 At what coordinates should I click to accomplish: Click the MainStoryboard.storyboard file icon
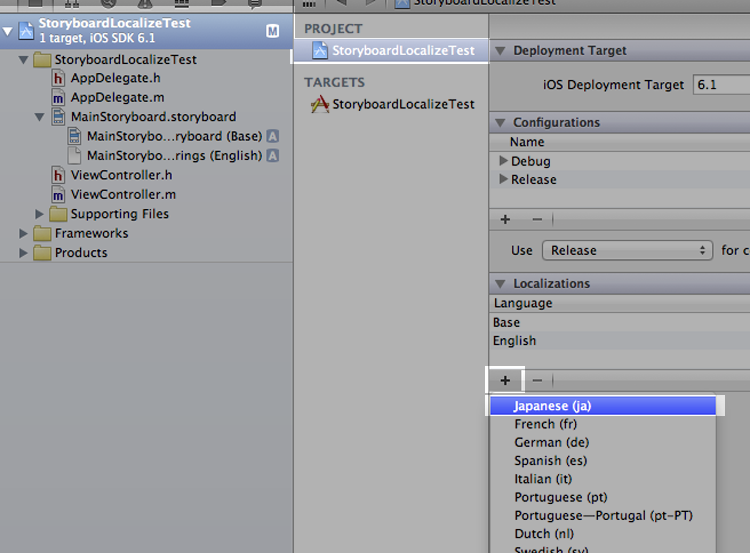(x=58, y=117)
